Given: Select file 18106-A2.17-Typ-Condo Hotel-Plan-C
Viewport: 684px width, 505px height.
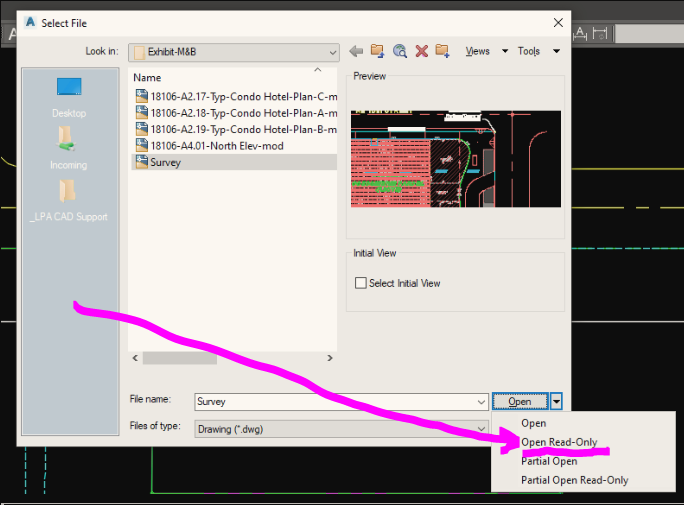Looking at the screenshot, I should pyautogui.click(x=236, y=96).
